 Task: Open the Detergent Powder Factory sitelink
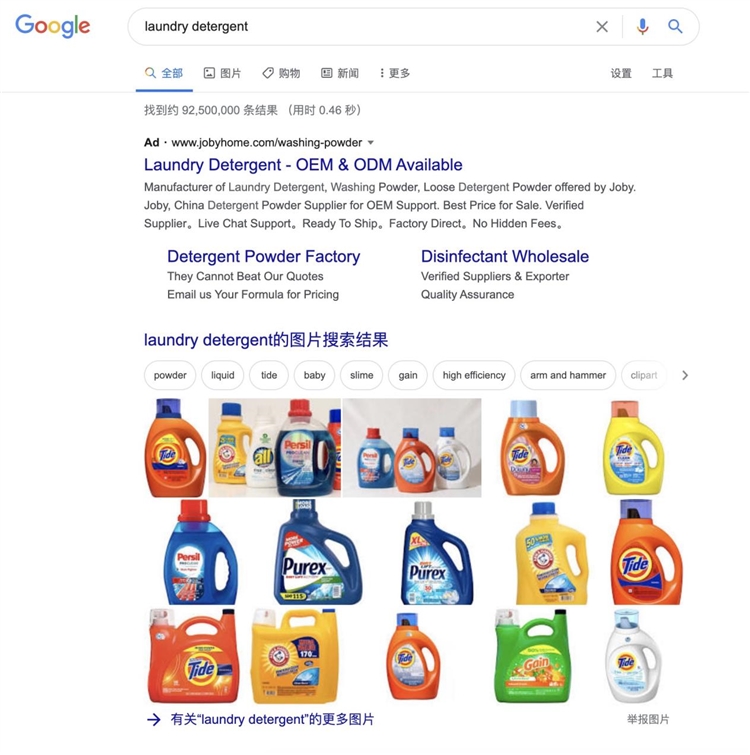pyautogui.click(x=263, y=256)
